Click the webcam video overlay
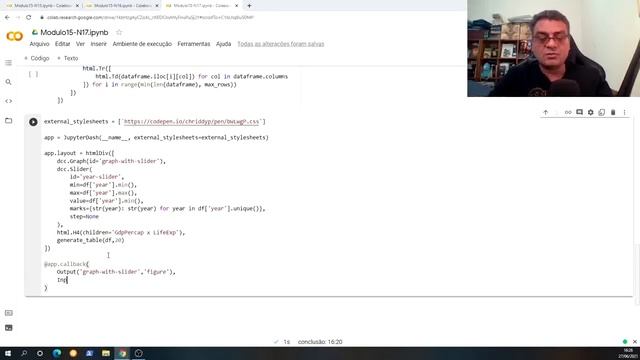This screenshot has height=360, width=640. pos(553,48)
